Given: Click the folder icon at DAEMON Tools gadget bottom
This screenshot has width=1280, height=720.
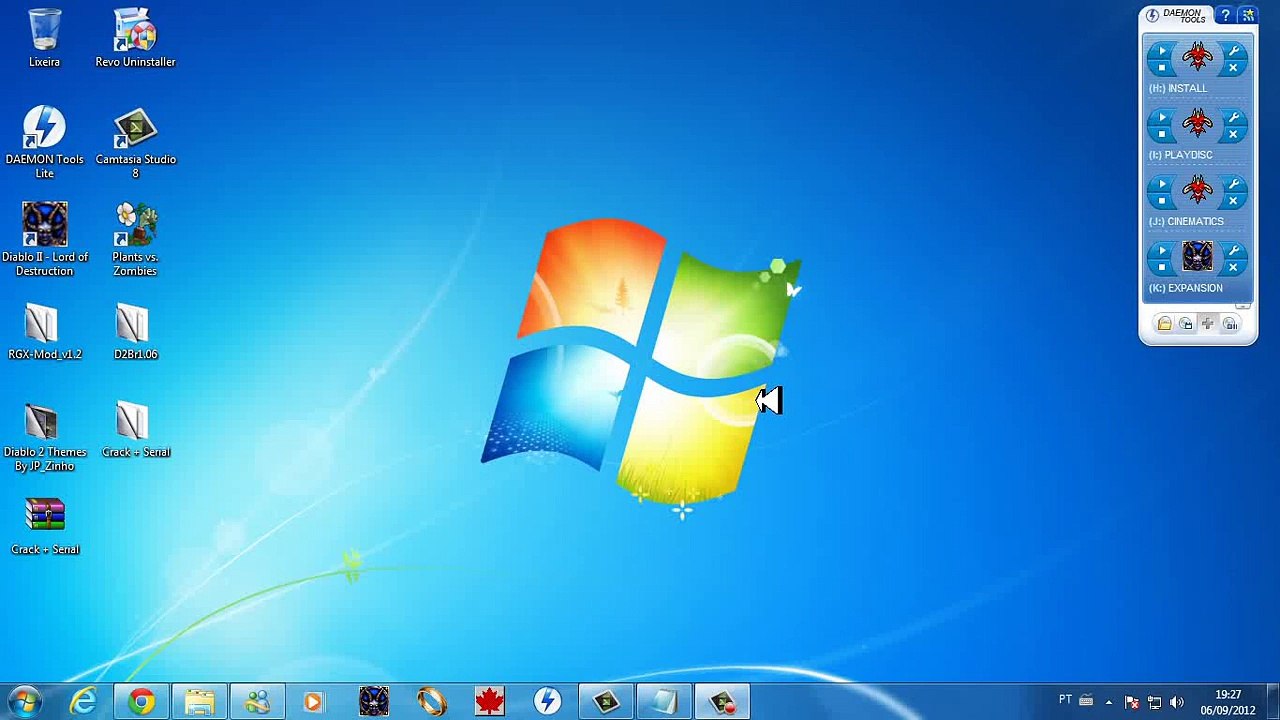Looking at the screenshot, I should point(1164,324).
